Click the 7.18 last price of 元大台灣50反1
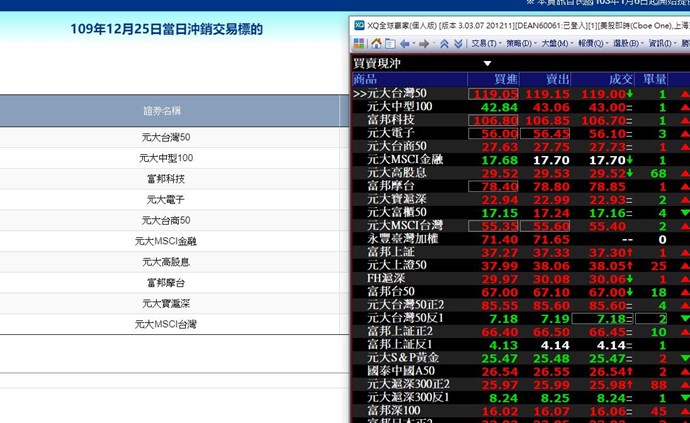 click(x=602, y=318)
